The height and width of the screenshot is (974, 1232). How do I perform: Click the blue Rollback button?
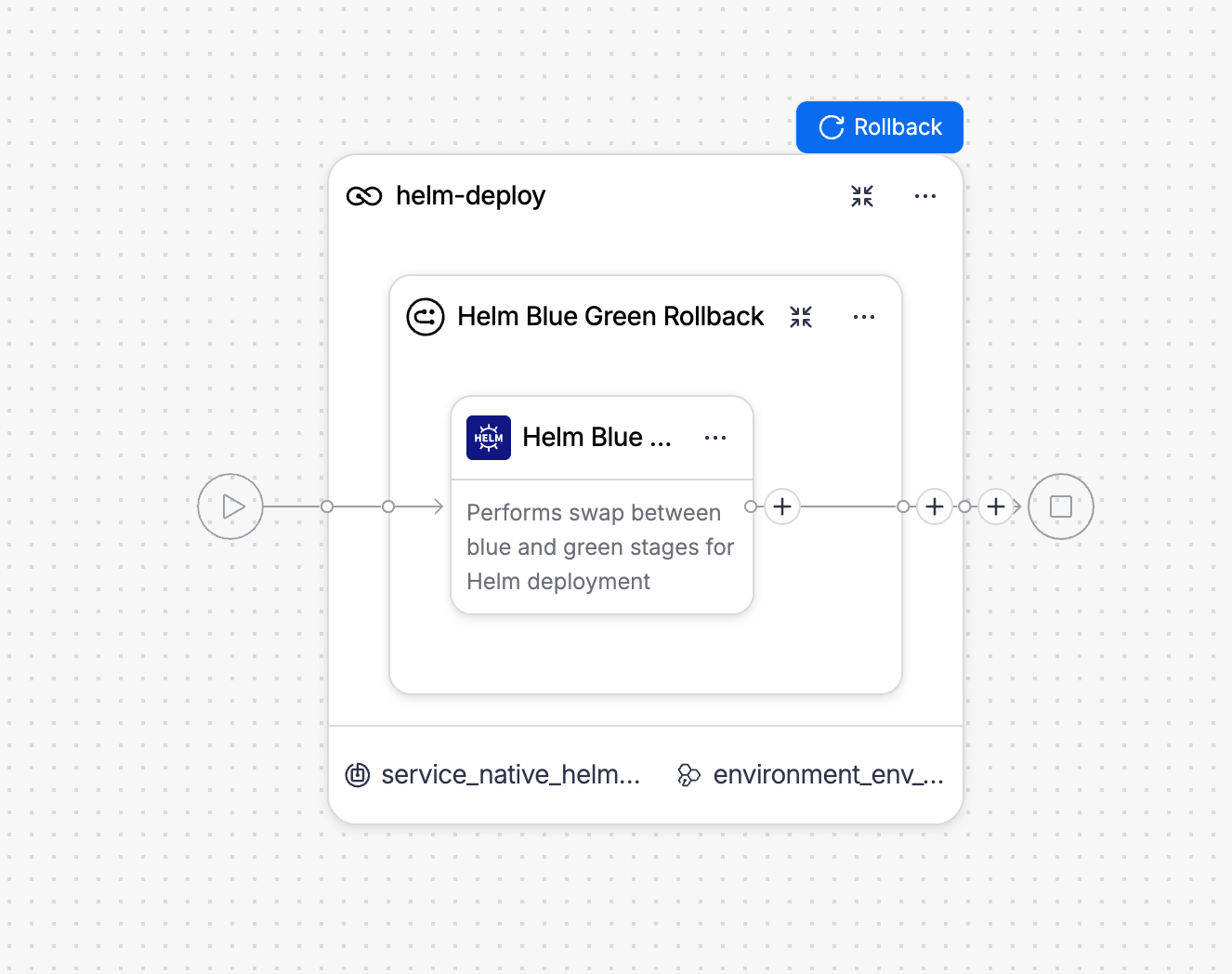tap(879, 127)
